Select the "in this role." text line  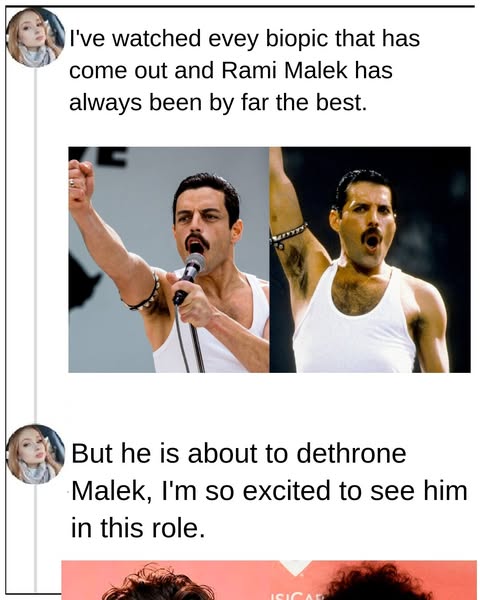(138, 527)
